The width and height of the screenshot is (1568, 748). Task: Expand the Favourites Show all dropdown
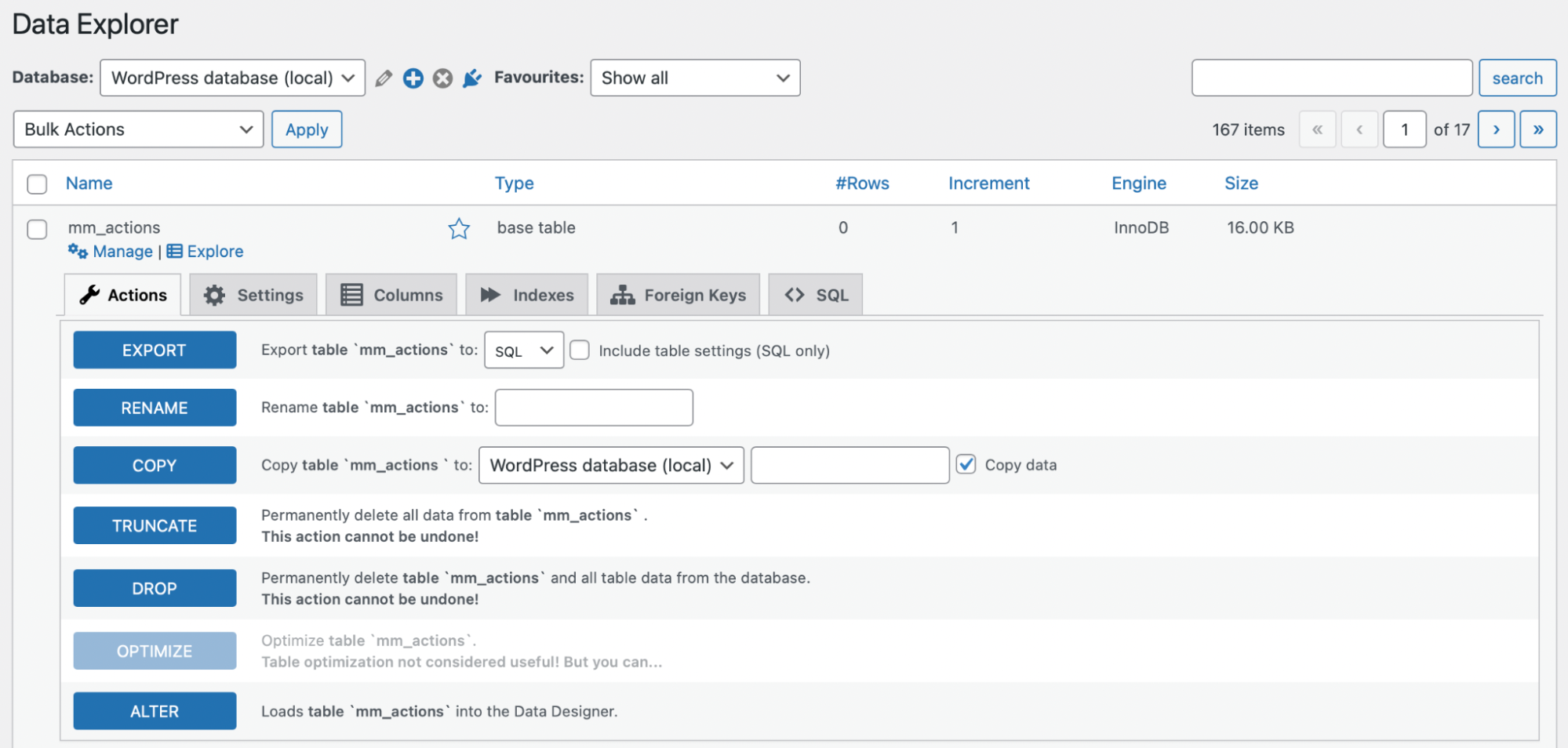tap(694, 78)
